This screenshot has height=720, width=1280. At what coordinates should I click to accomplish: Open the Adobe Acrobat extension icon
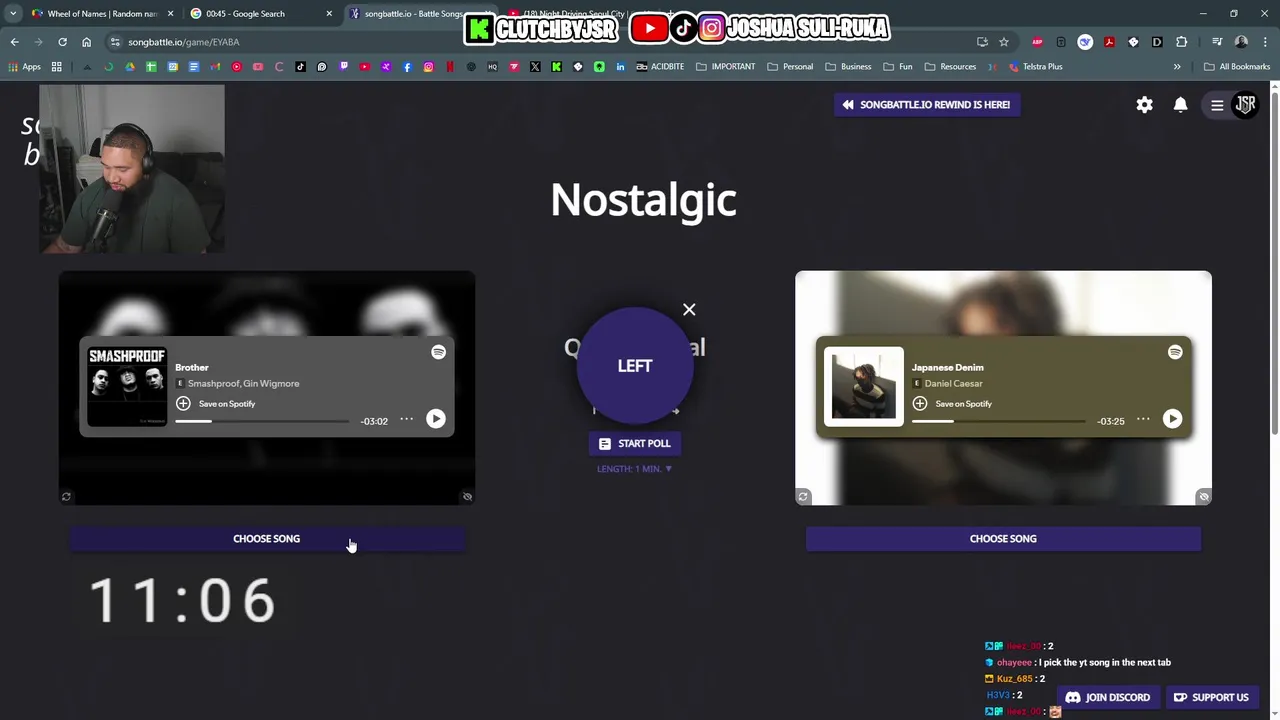click(1109, 42)
